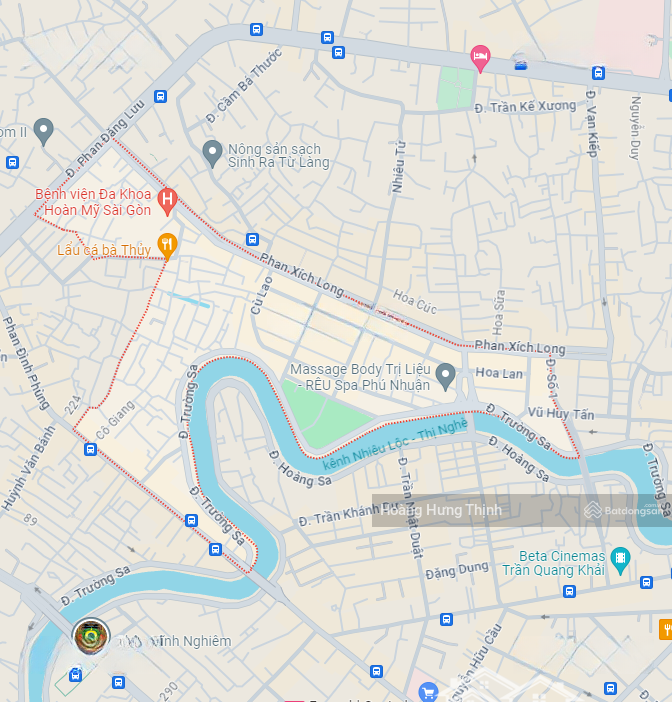The height and width of the screenshot is (702, 672).
Task: Select the Vĩnh Nghiêm pagoda photo marker
Action: (91, 636)
